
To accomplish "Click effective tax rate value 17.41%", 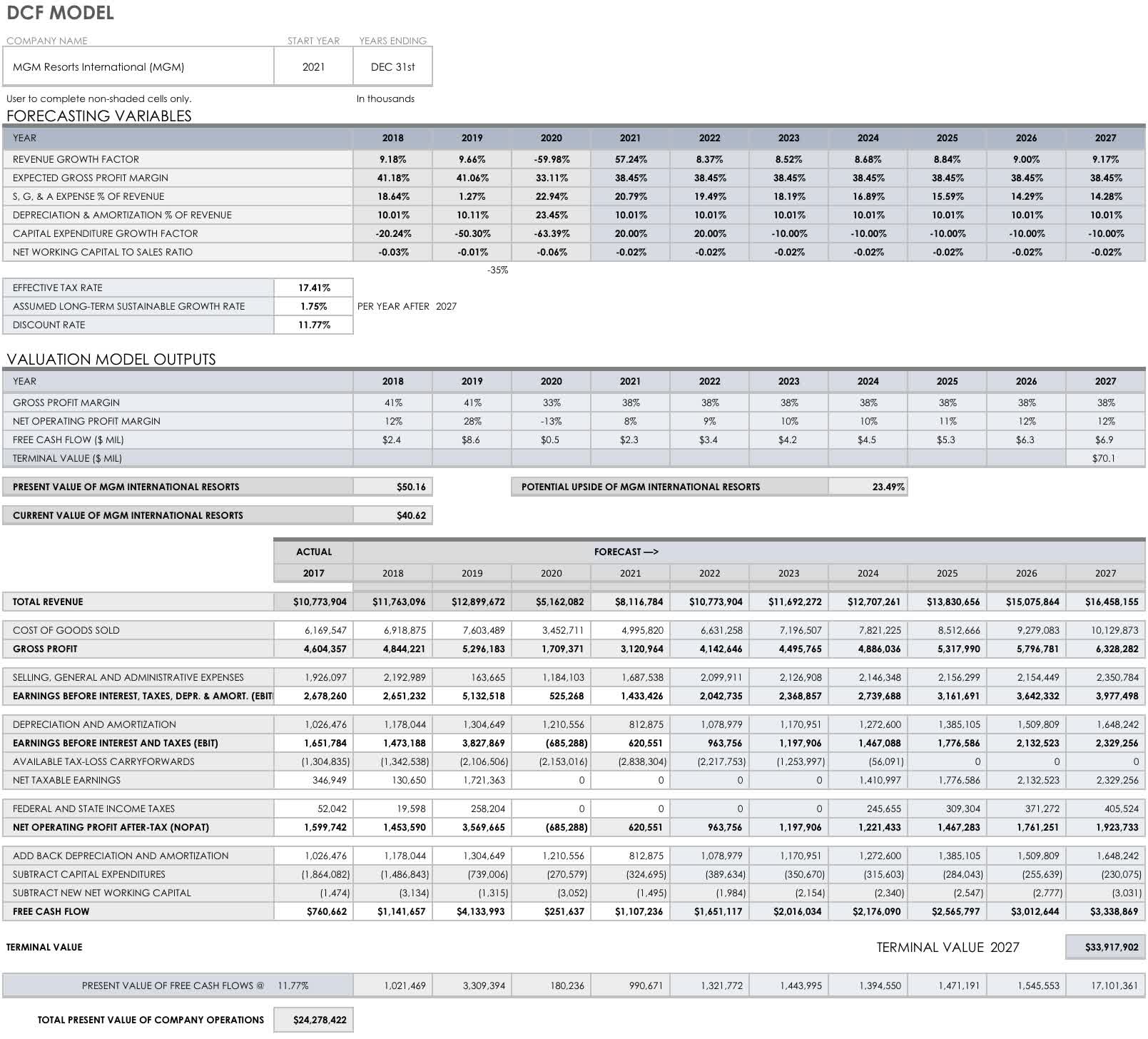I will tap(313, 288).
